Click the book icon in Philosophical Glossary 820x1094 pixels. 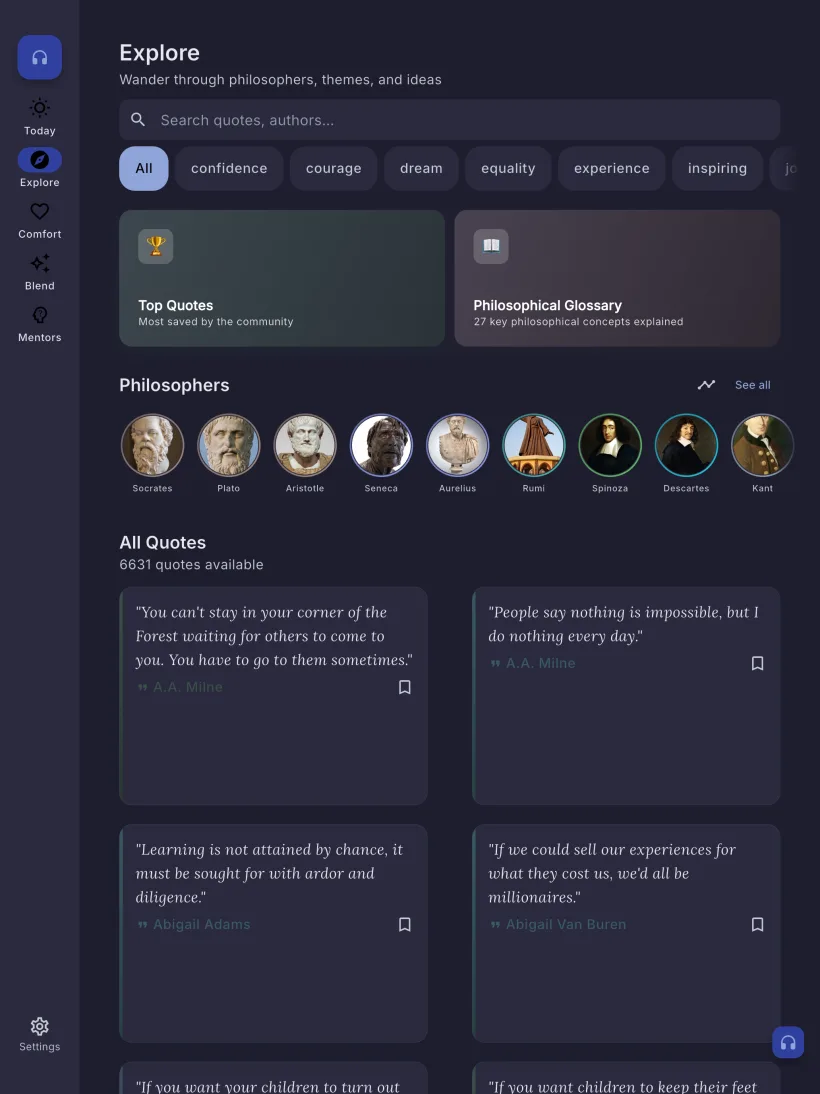(x=491, y=246)
